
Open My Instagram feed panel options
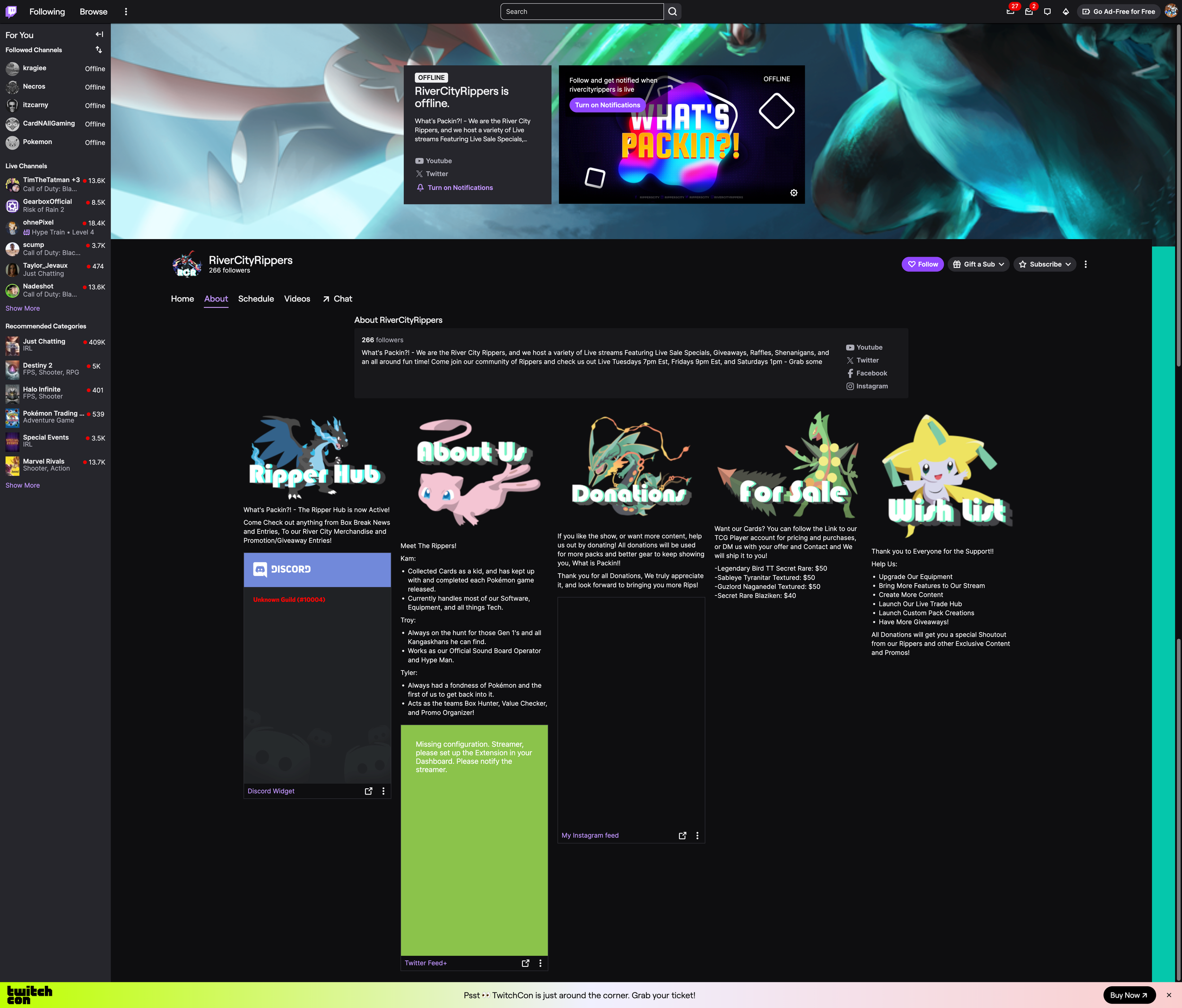click(697, 835)
